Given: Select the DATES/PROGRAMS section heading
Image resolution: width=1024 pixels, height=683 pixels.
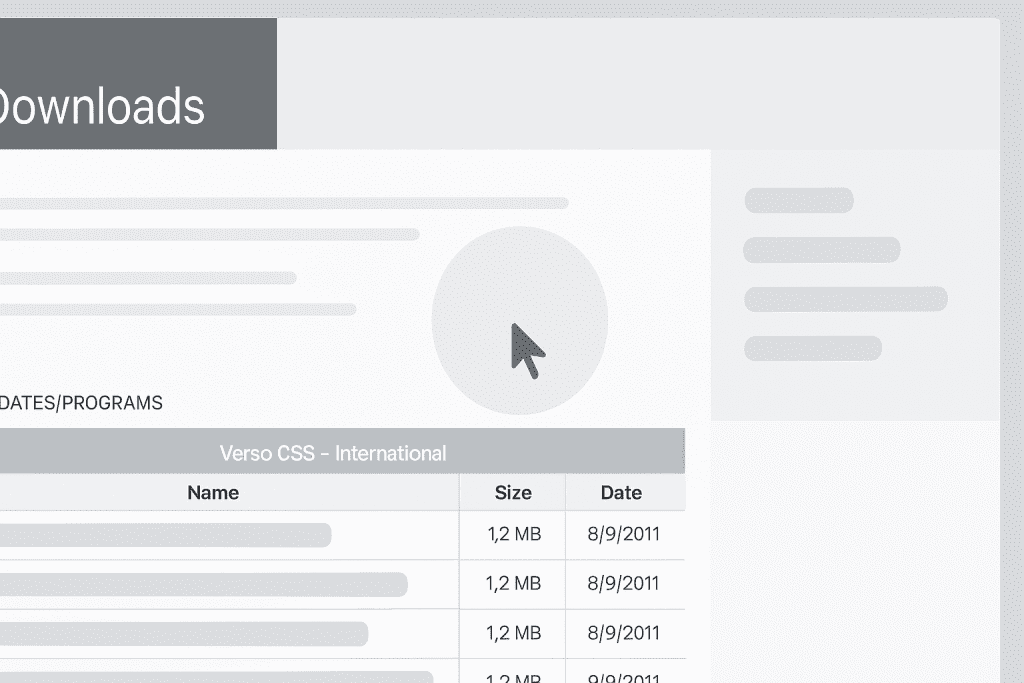Looking at the screenshot, I should [81, 403].
